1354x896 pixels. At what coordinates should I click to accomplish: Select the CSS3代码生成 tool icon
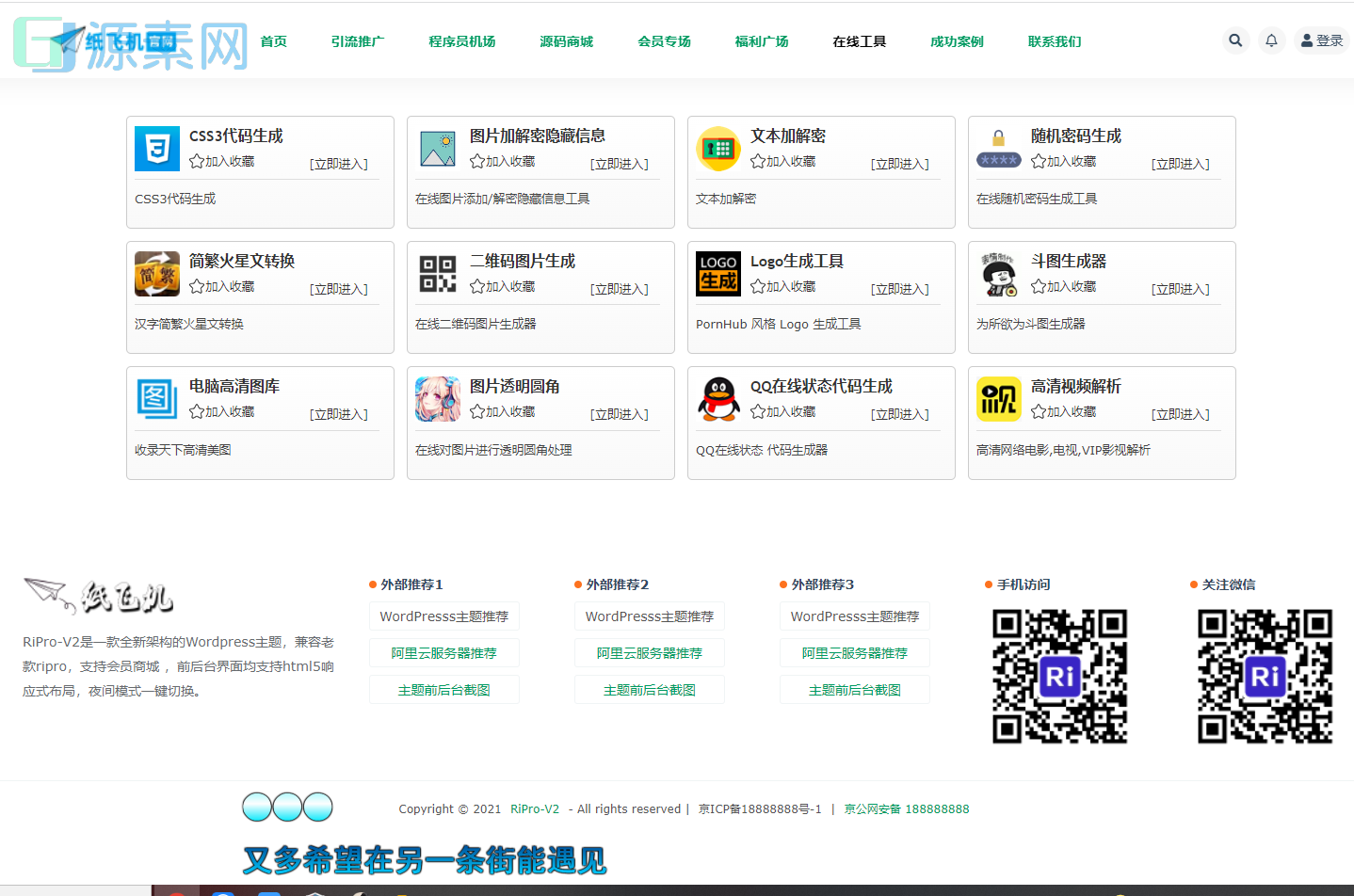click(x=156, y=148)
